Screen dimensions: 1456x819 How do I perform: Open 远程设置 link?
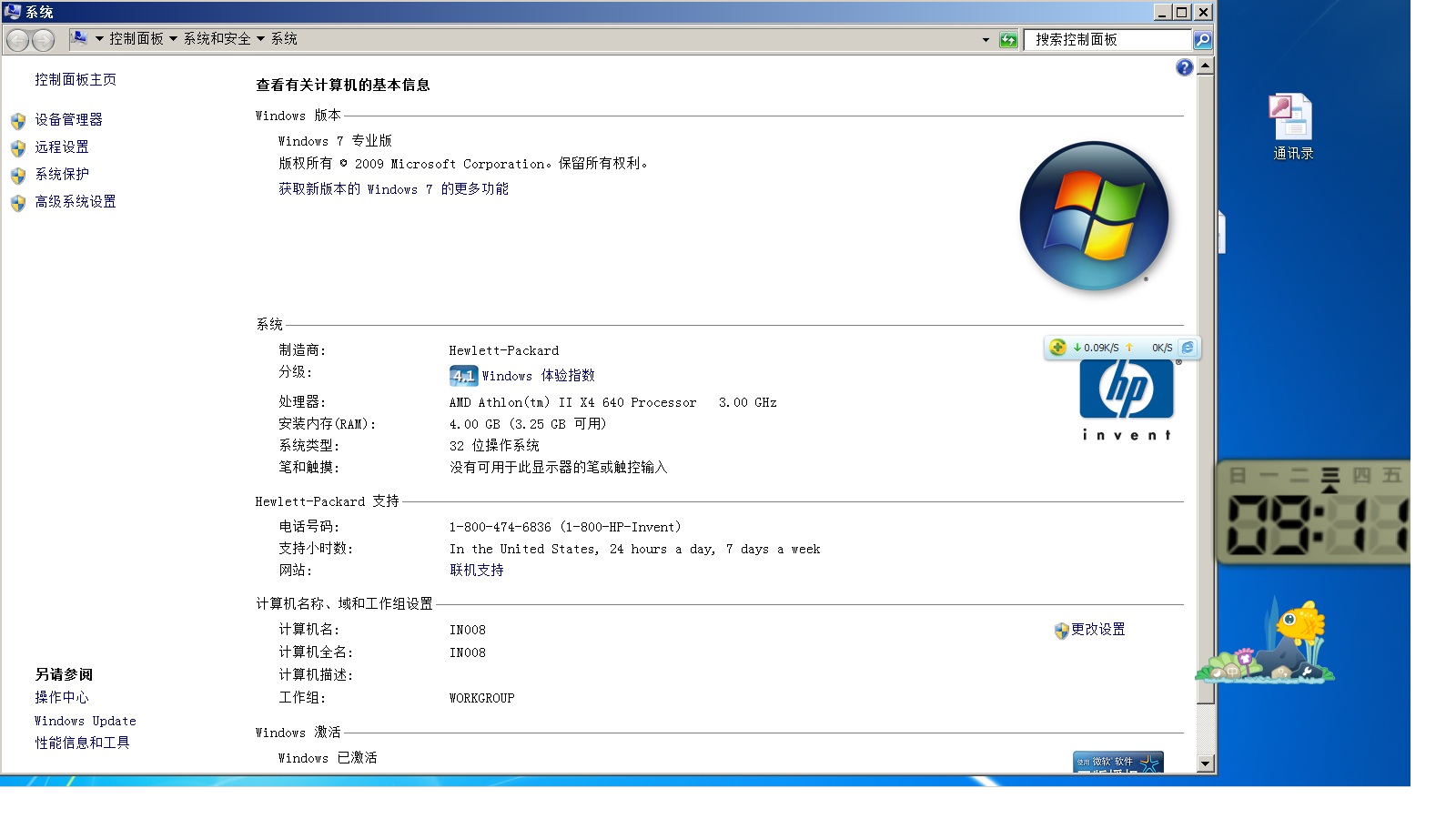tap(62, 147)
